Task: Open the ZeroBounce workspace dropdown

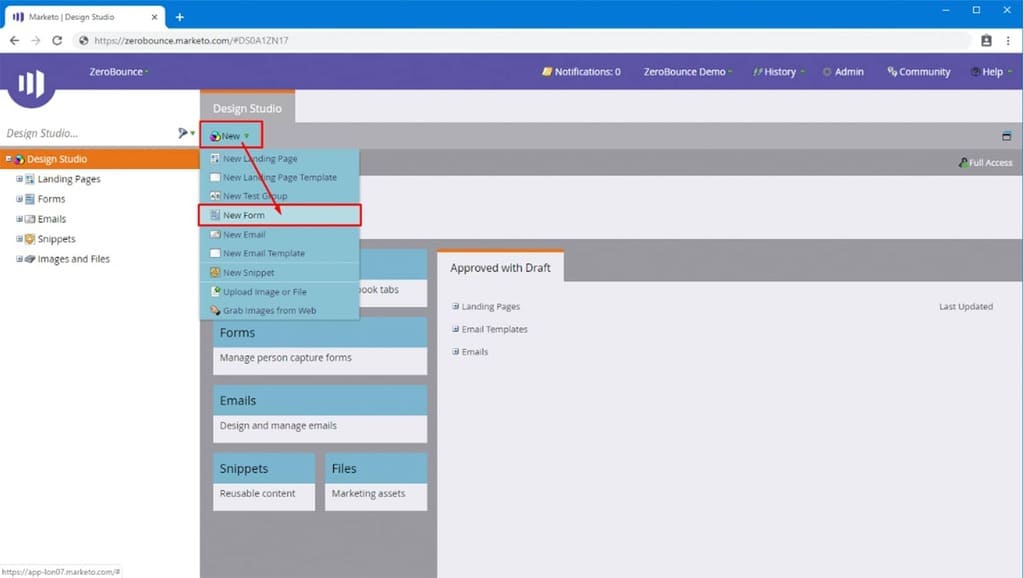Action: coord(119,72)
